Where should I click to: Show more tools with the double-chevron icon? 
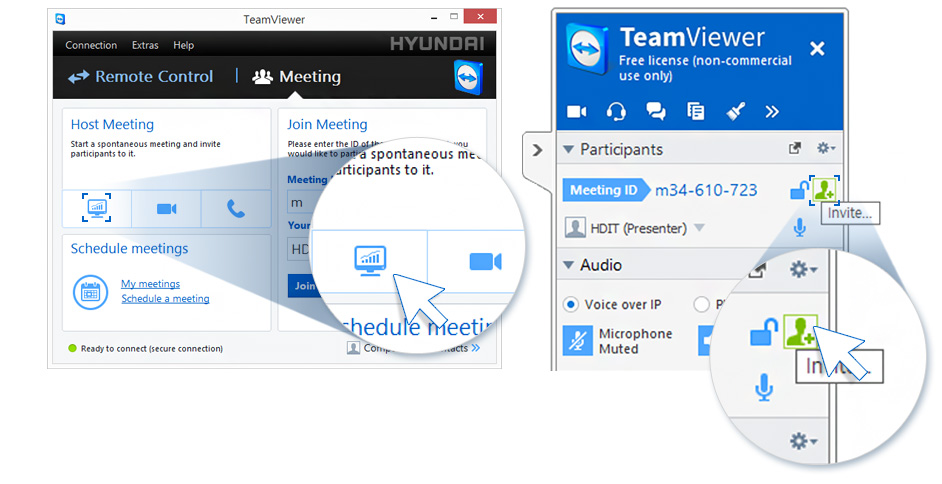(x=772, y=112)
